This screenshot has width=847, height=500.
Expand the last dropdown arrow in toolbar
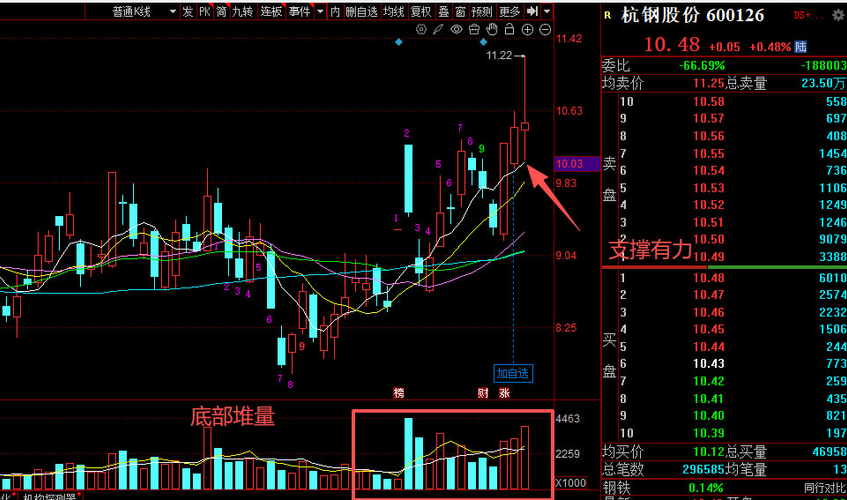pyautogui.click(x=547, y=11)
